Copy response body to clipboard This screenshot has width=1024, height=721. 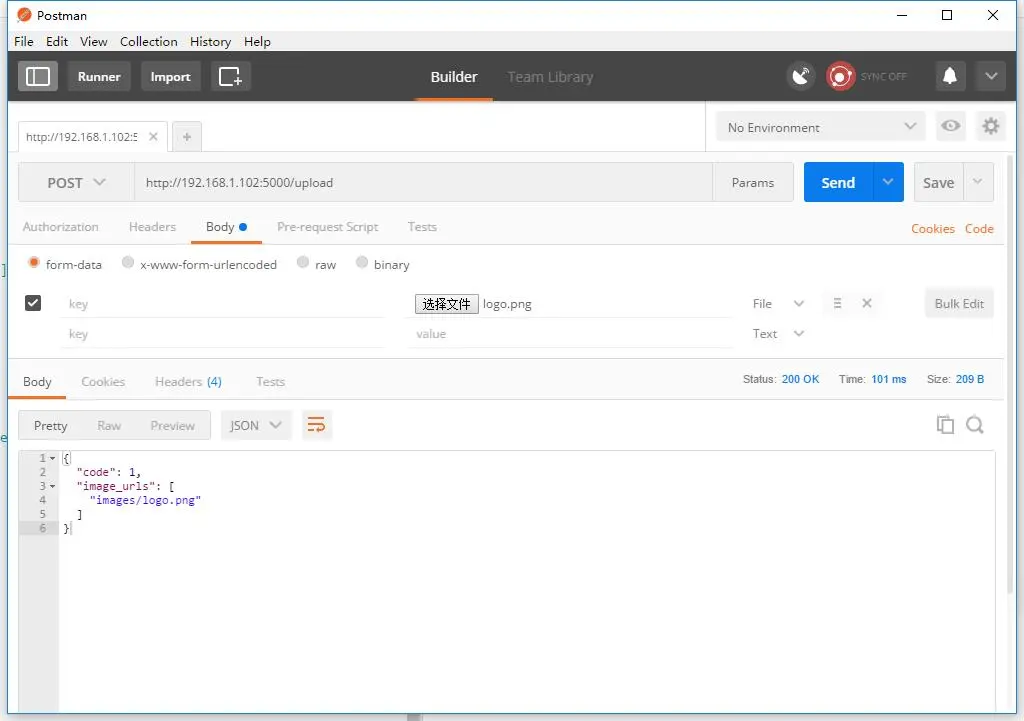[945, 425]
